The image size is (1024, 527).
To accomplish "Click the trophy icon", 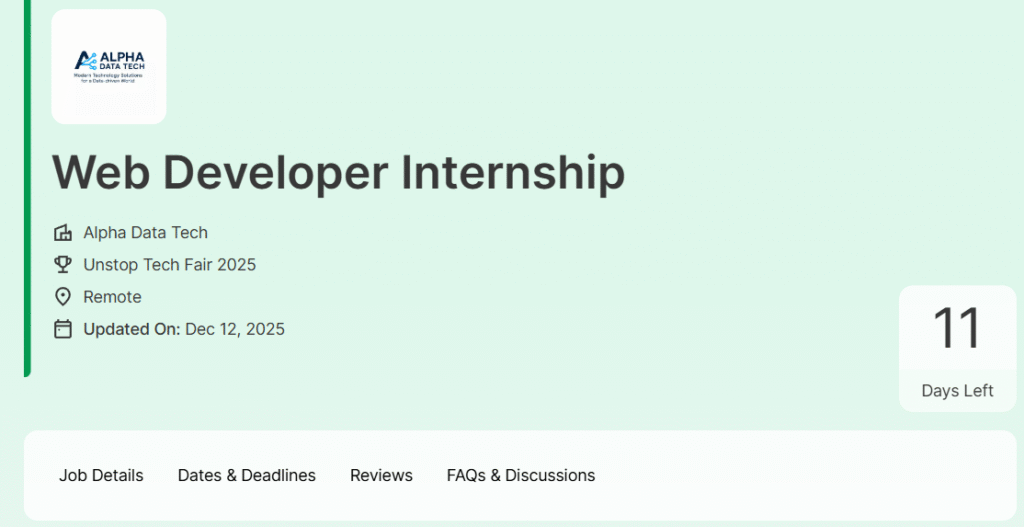I will pos(63,265).
